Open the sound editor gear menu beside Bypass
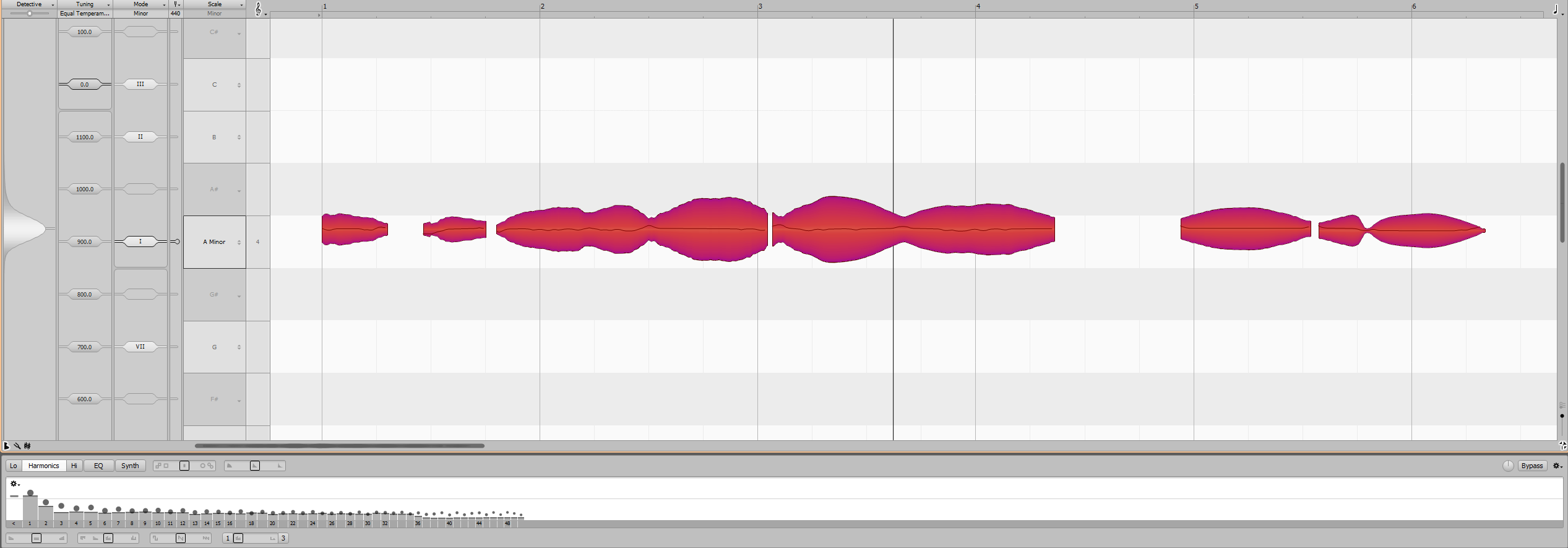Screen dimensions: 1568x548 1558,466
